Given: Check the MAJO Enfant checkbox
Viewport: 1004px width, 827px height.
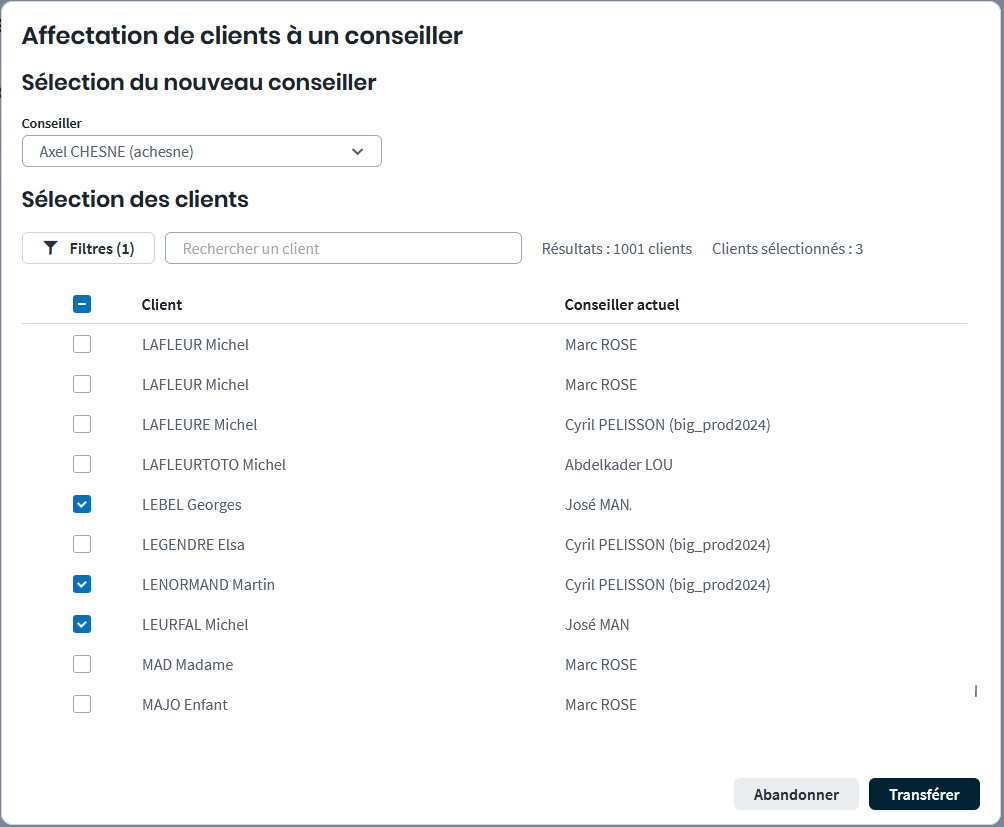Looking at the screenshot, I should pyautogui.click(x=82, y=704).
